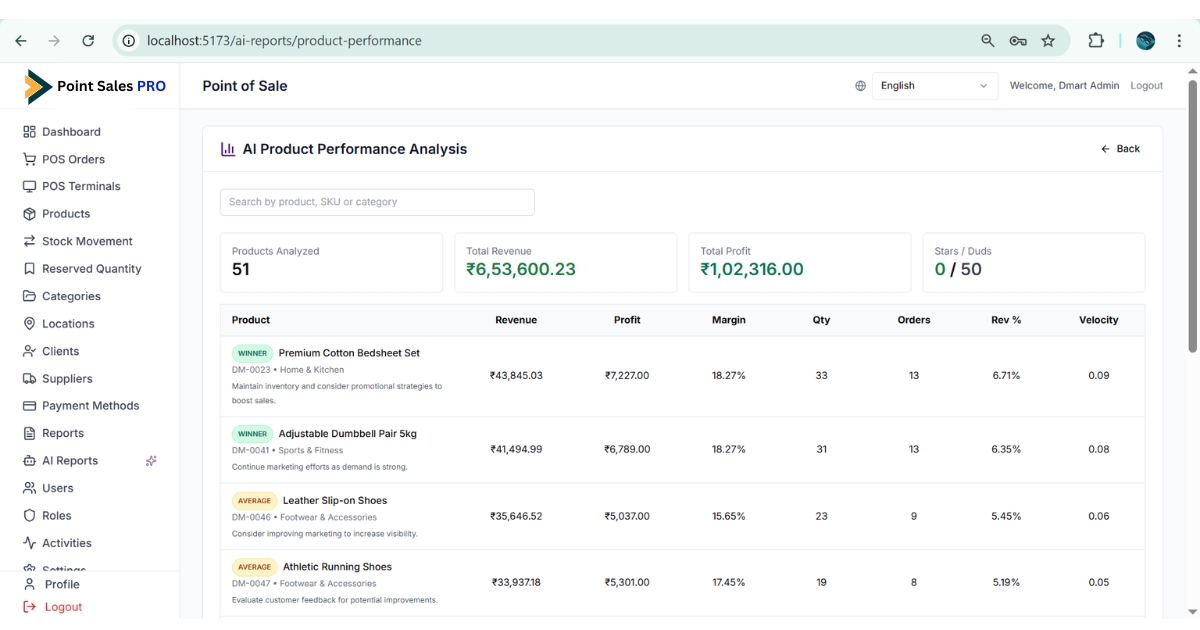Click the Activities pulse icon

click(x=29, y=543)
